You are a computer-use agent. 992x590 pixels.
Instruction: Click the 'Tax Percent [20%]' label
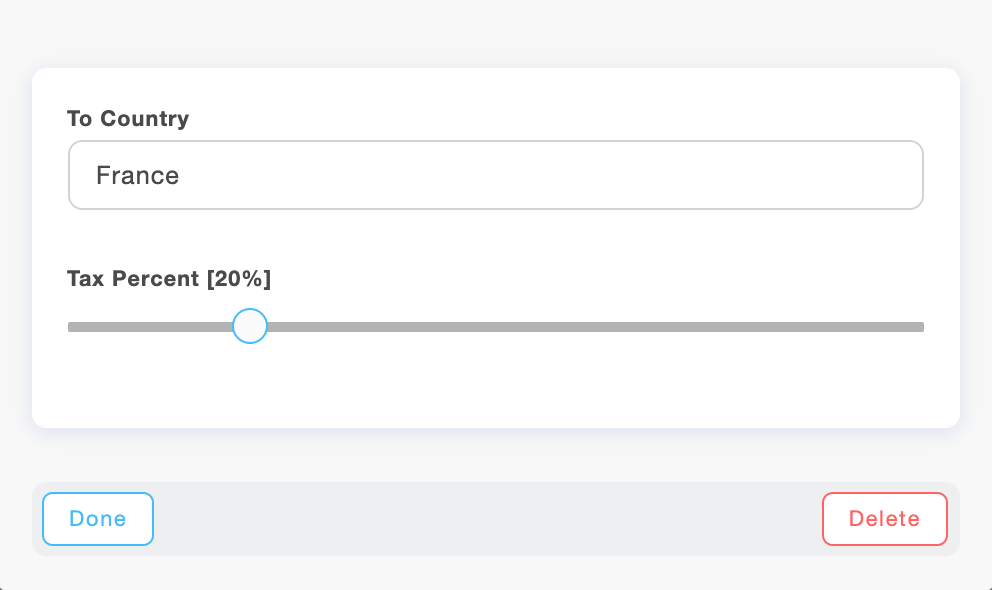(x=168, y=278)
